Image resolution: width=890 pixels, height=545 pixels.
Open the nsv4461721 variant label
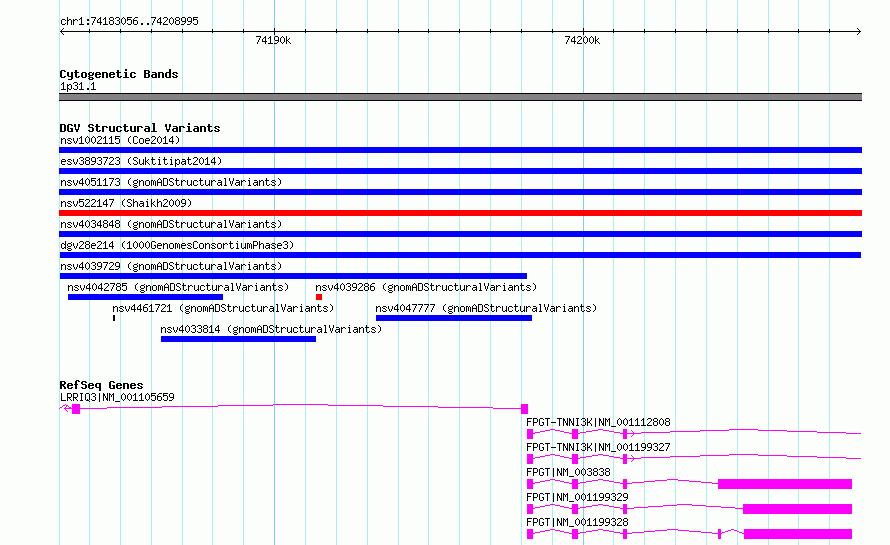223,308
